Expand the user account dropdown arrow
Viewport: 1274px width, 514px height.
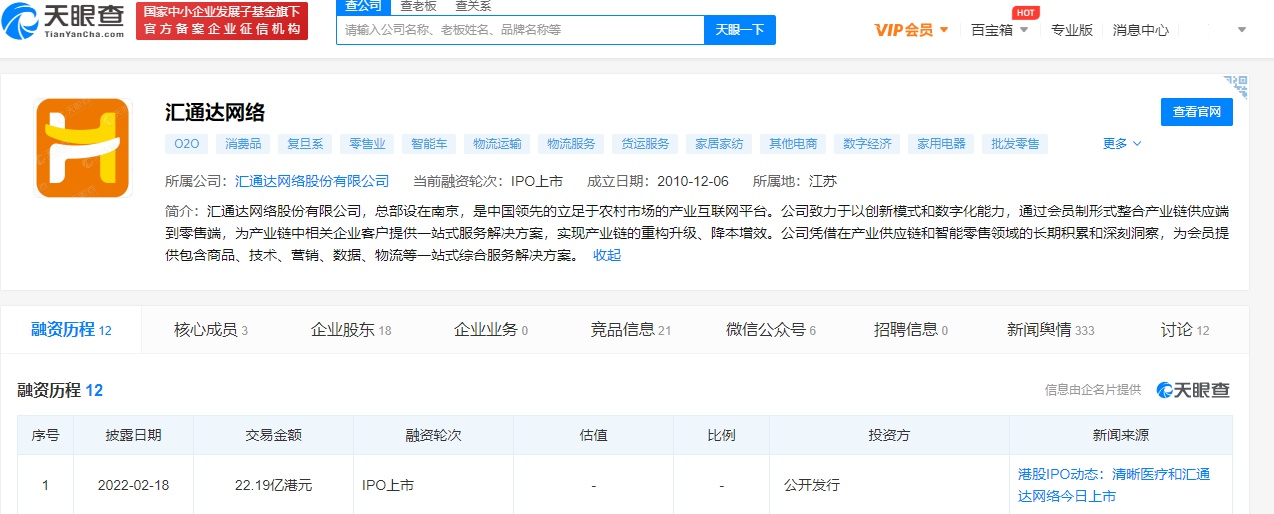(x=1242, y=30)
